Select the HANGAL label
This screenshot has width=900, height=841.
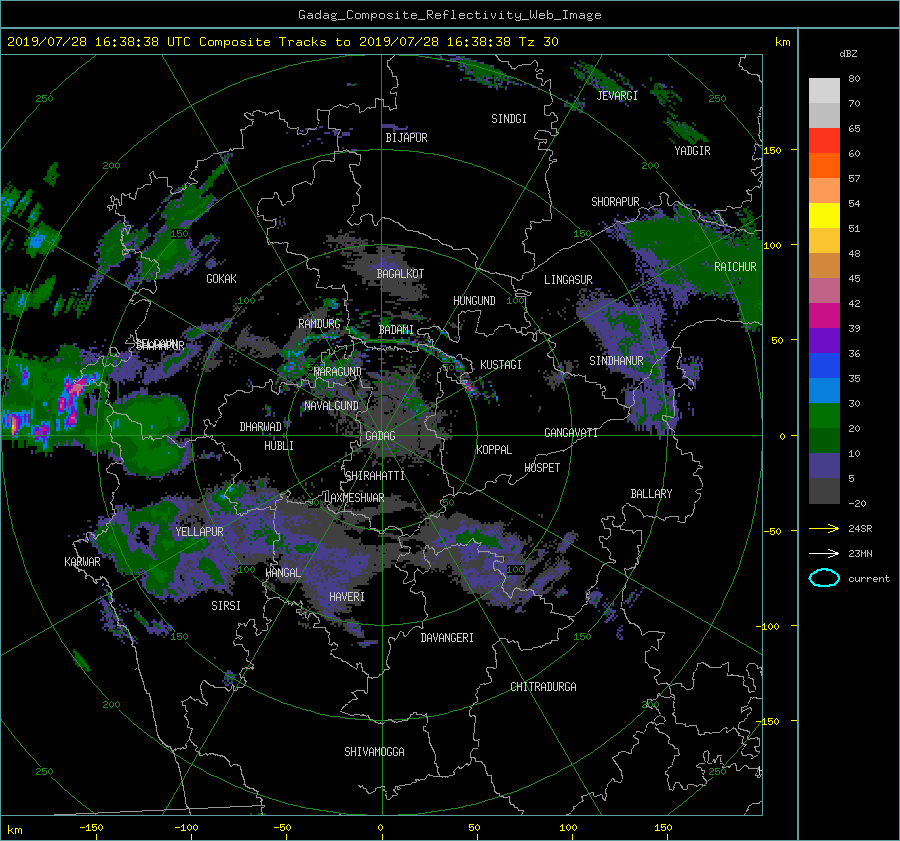click(x=283, y=573)
